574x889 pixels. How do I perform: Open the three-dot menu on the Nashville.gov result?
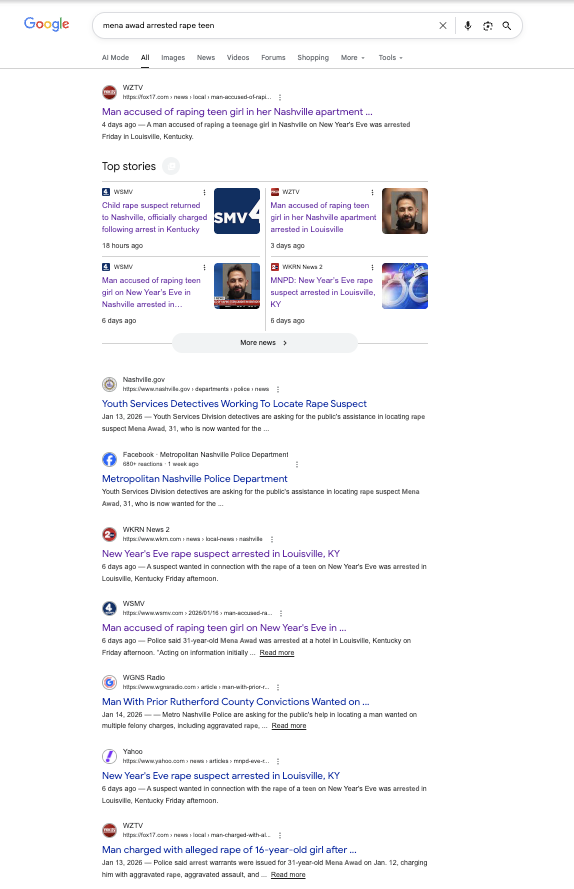click(x=278, y=390)
